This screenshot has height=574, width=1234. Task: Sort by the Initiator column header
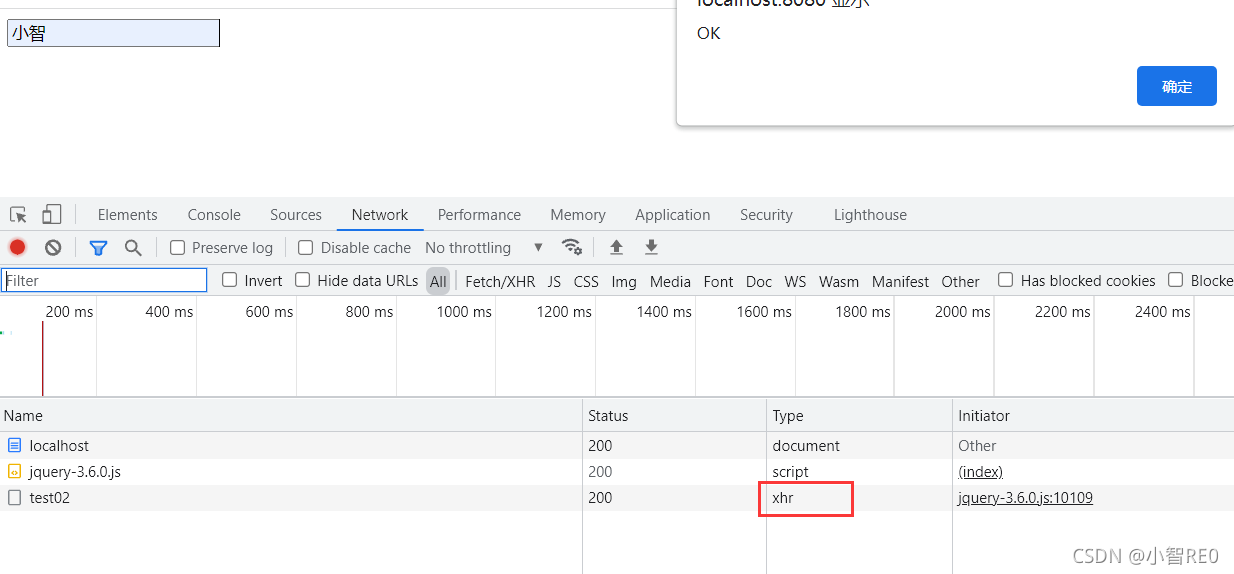pyautogui.click(x=1093, y=415)
